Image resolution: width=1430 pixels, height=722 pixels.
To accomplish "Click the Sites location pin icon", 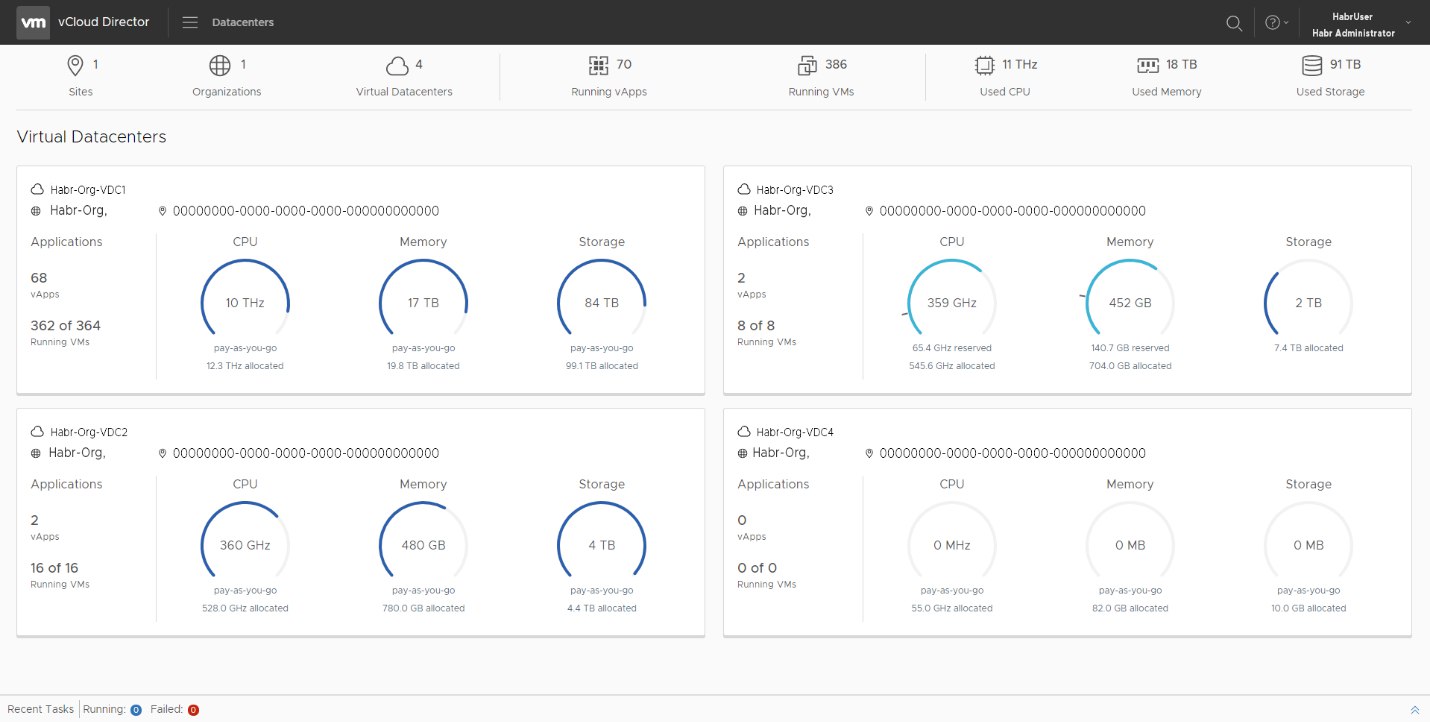I will coord(75,66).
